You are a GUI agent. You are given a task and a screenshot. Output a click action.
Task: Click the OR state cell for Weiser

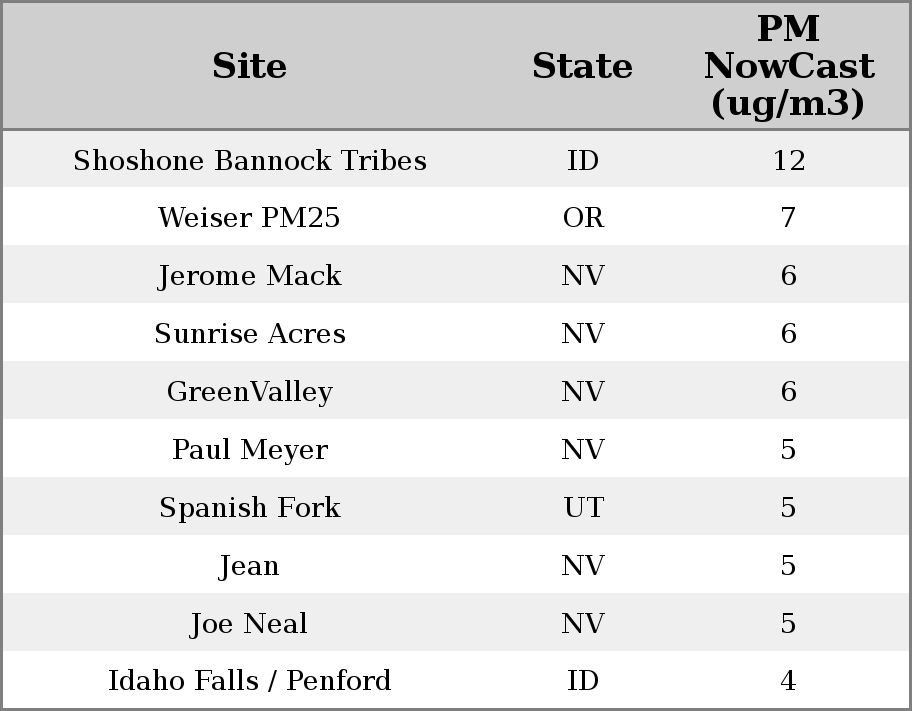(582, 218)
